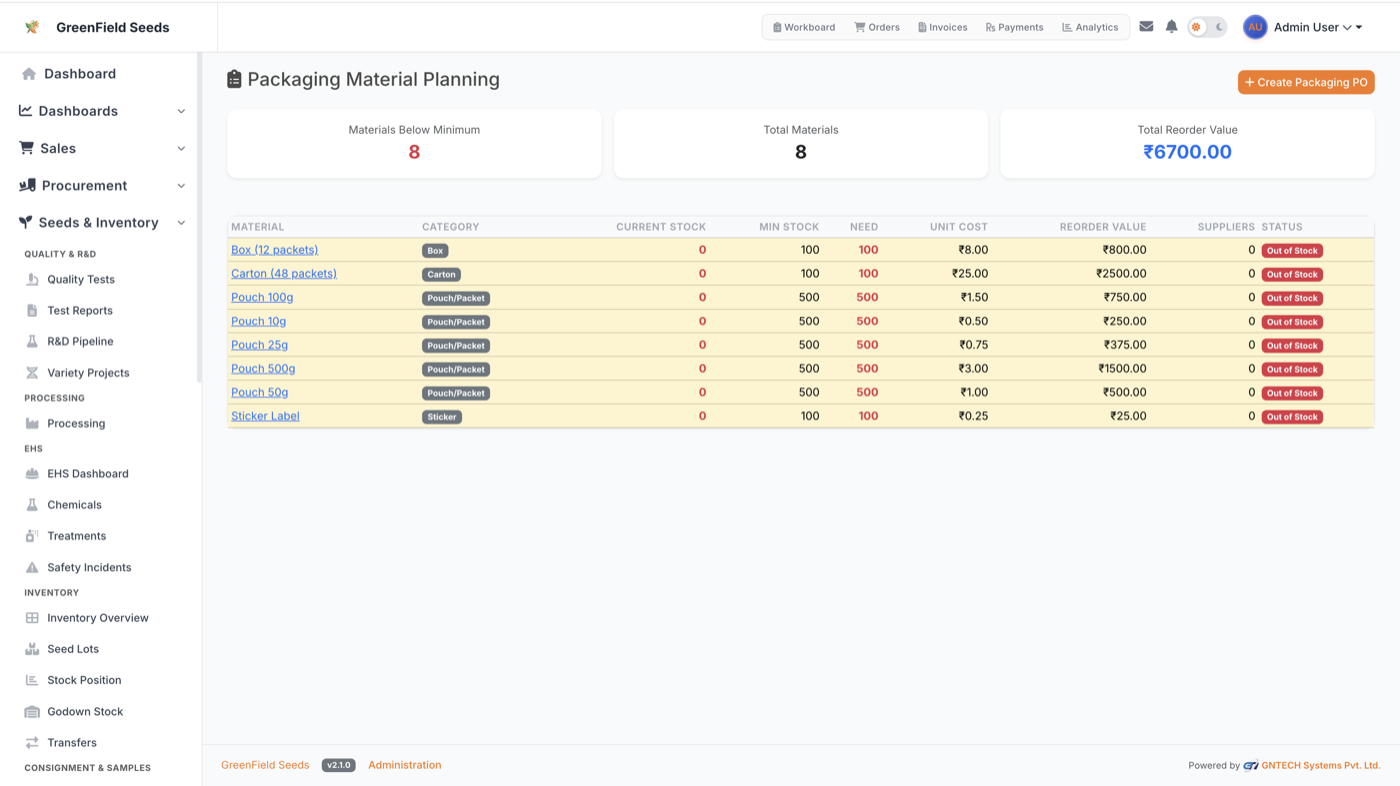Screen dimensions: 1400x786
Task: Click the Total Reorder Value ₹6700.00
Action: pos(1187,152)
